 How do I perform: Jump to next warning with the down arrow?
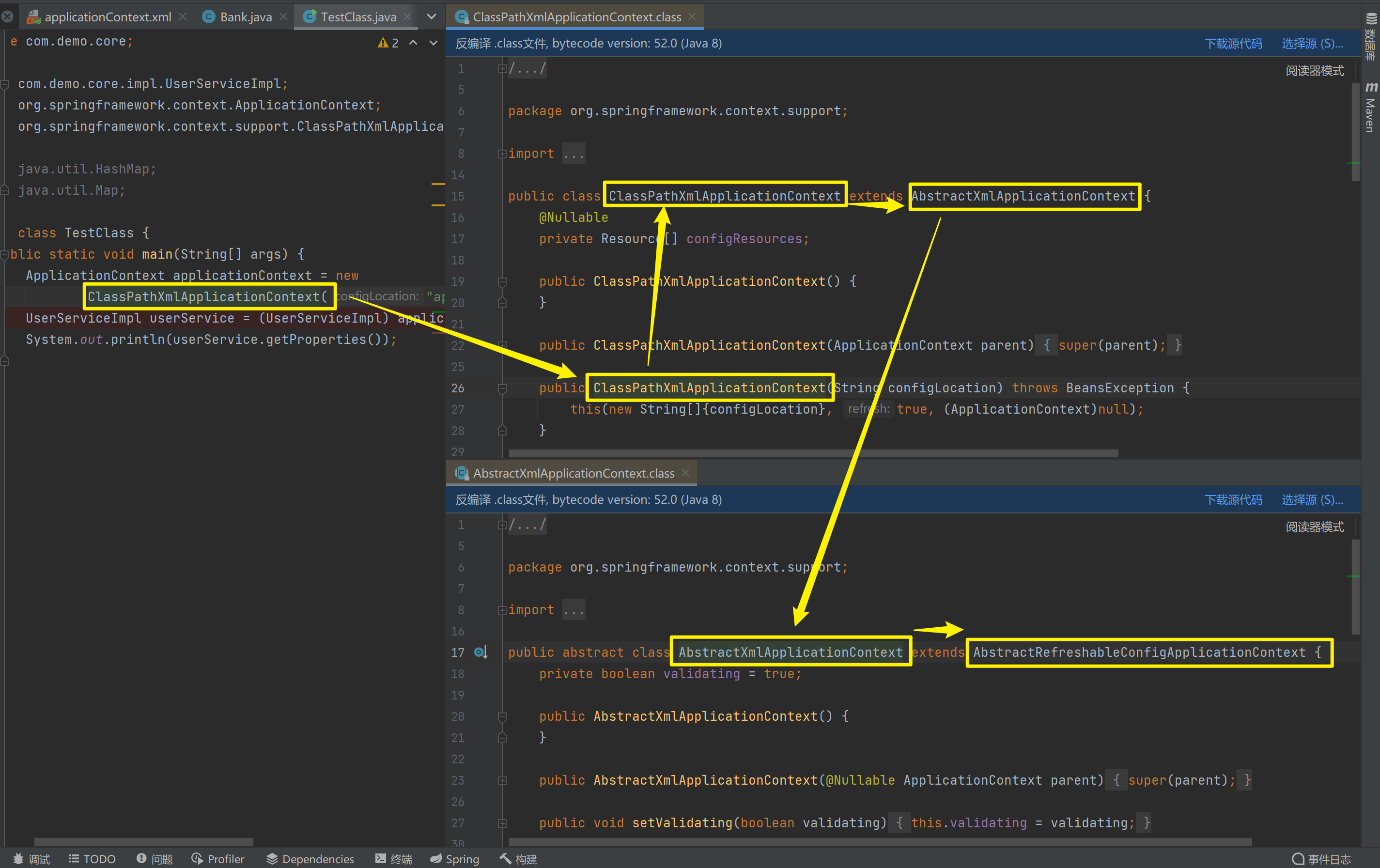(434, 43)
